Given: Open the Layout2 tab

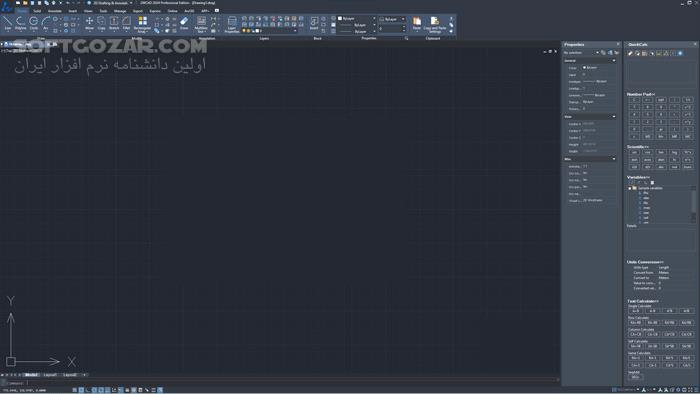Looking at the screenshot, I should point(70,375).
